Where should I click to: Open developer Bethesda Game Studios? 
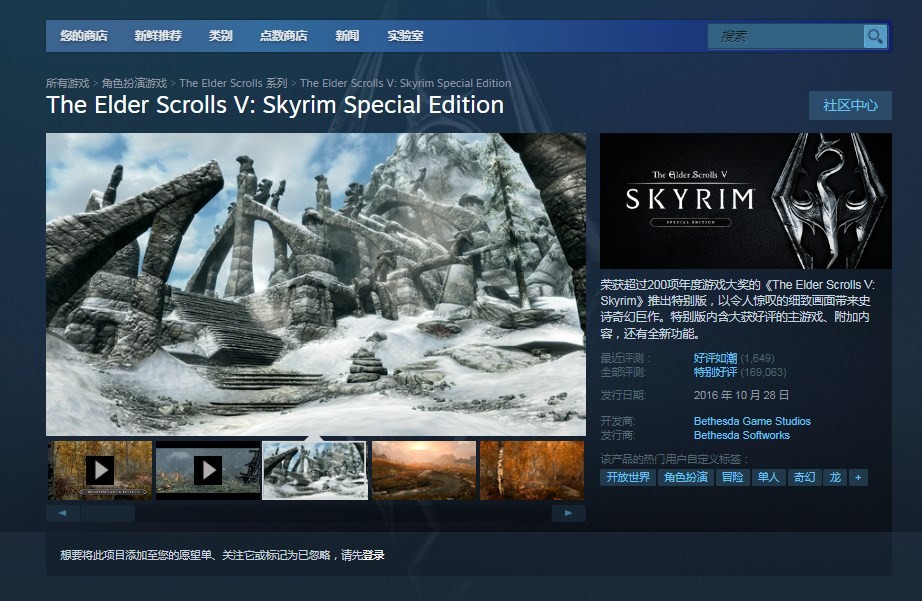752,421
